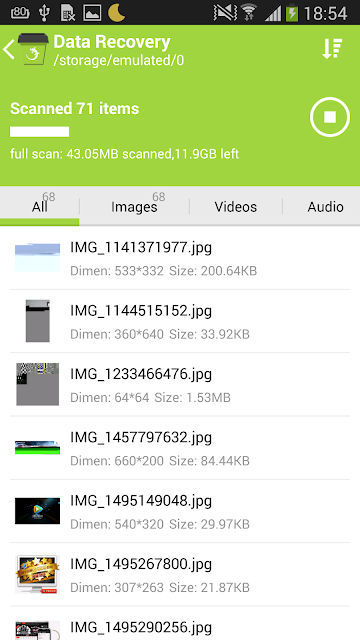Select file IMG_1495290256.jpg
This screenshot has height=640, width=360.
180,623
